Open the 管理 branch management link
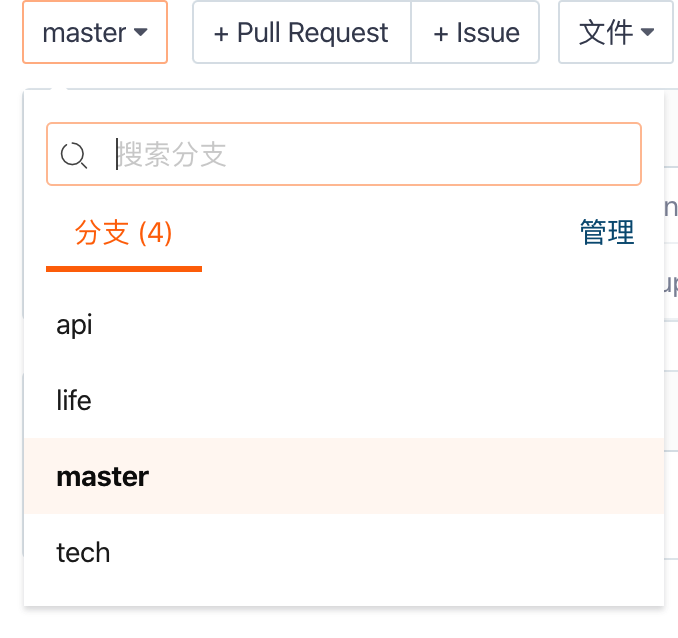The height and width of the screenshot is (638, 678). point(607,233)
